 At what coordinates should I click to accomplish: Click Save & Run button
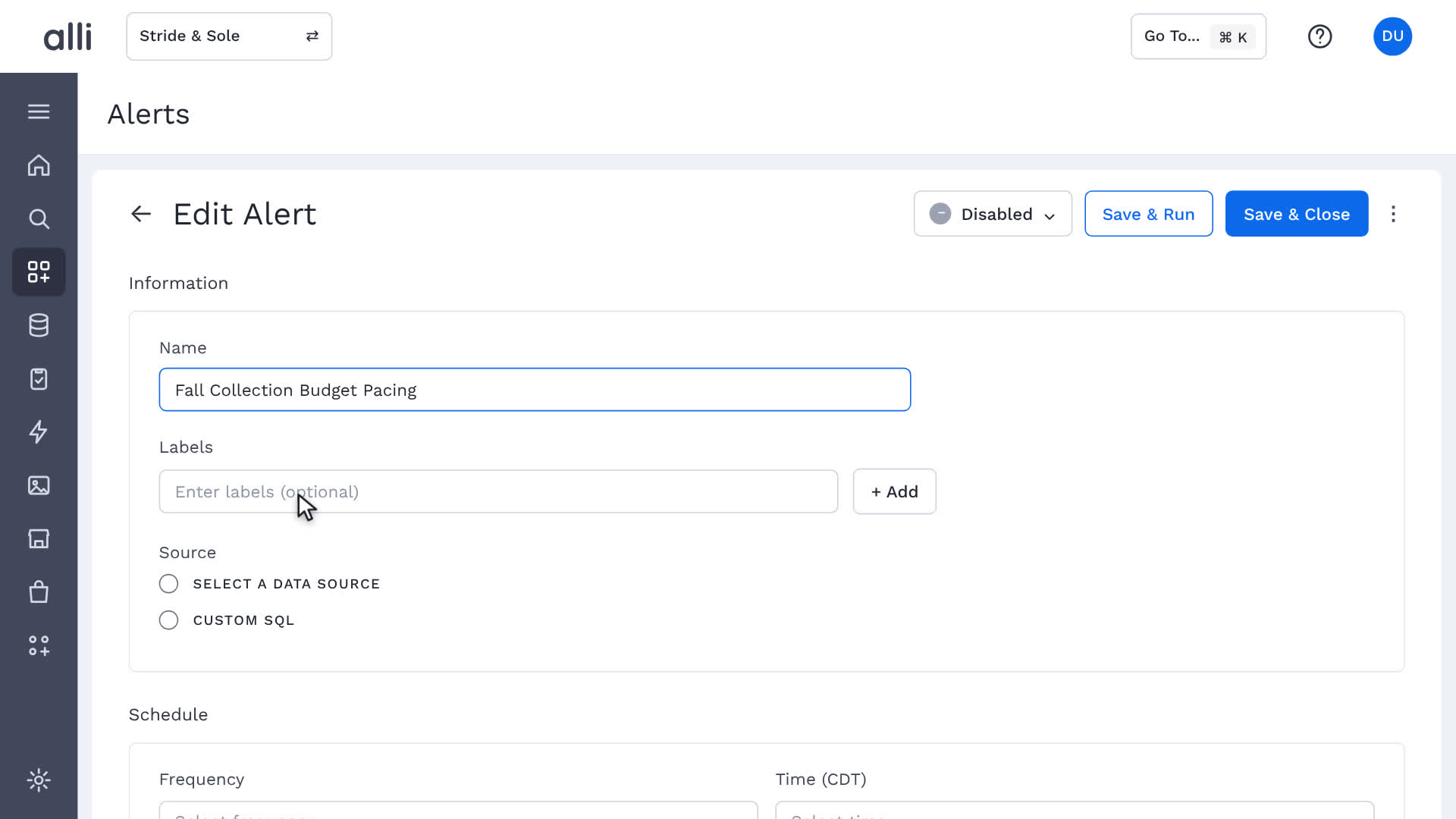pos(1148,214)
